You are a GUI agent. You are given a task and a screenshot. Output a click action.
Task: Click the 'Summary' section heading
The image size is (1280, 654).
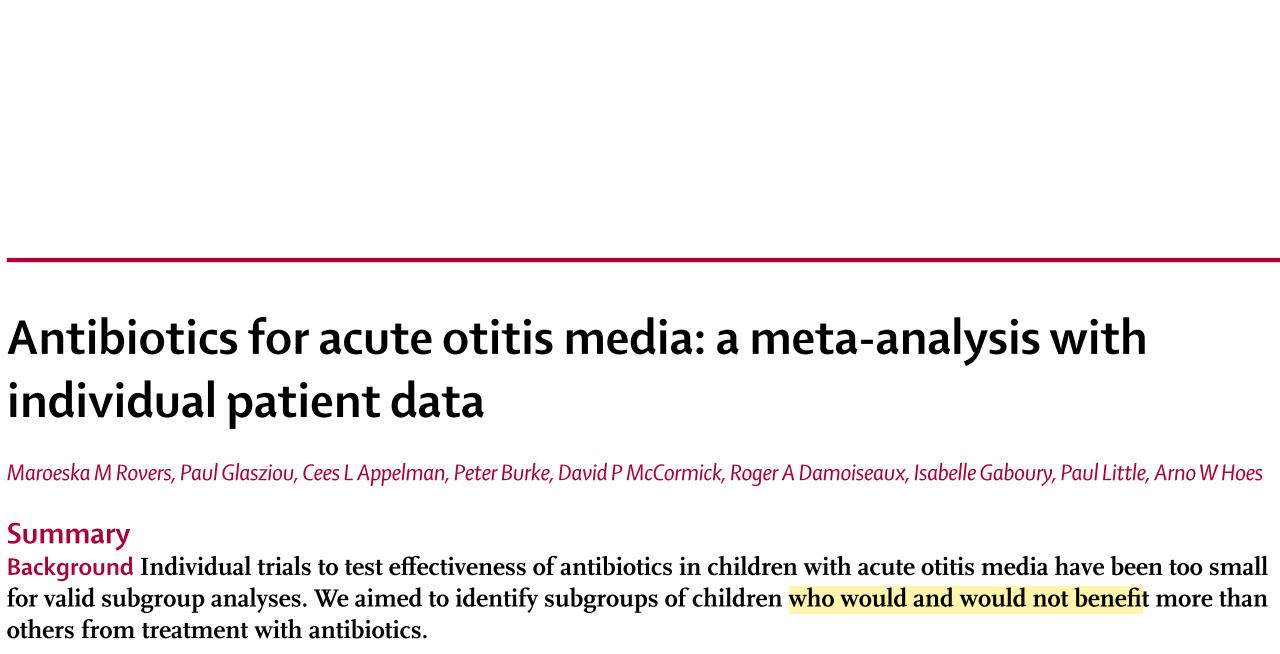(x=68, y=534)
